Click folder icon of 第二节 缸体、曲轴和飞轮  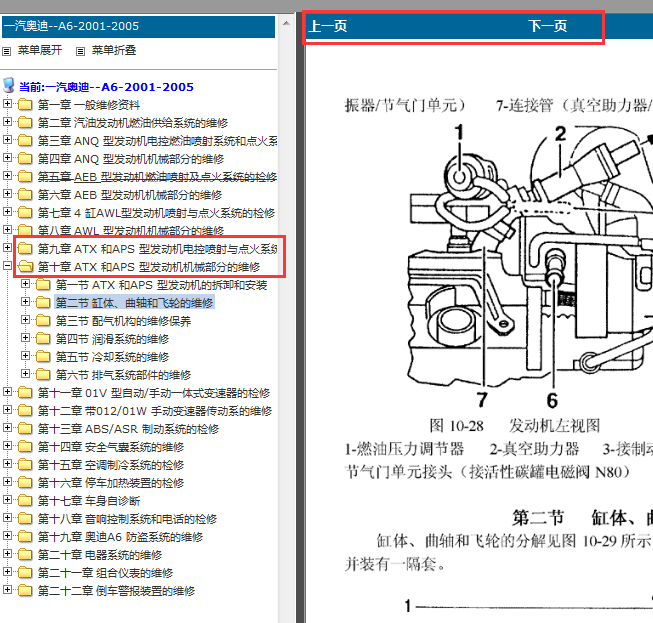tap(43, 302)
